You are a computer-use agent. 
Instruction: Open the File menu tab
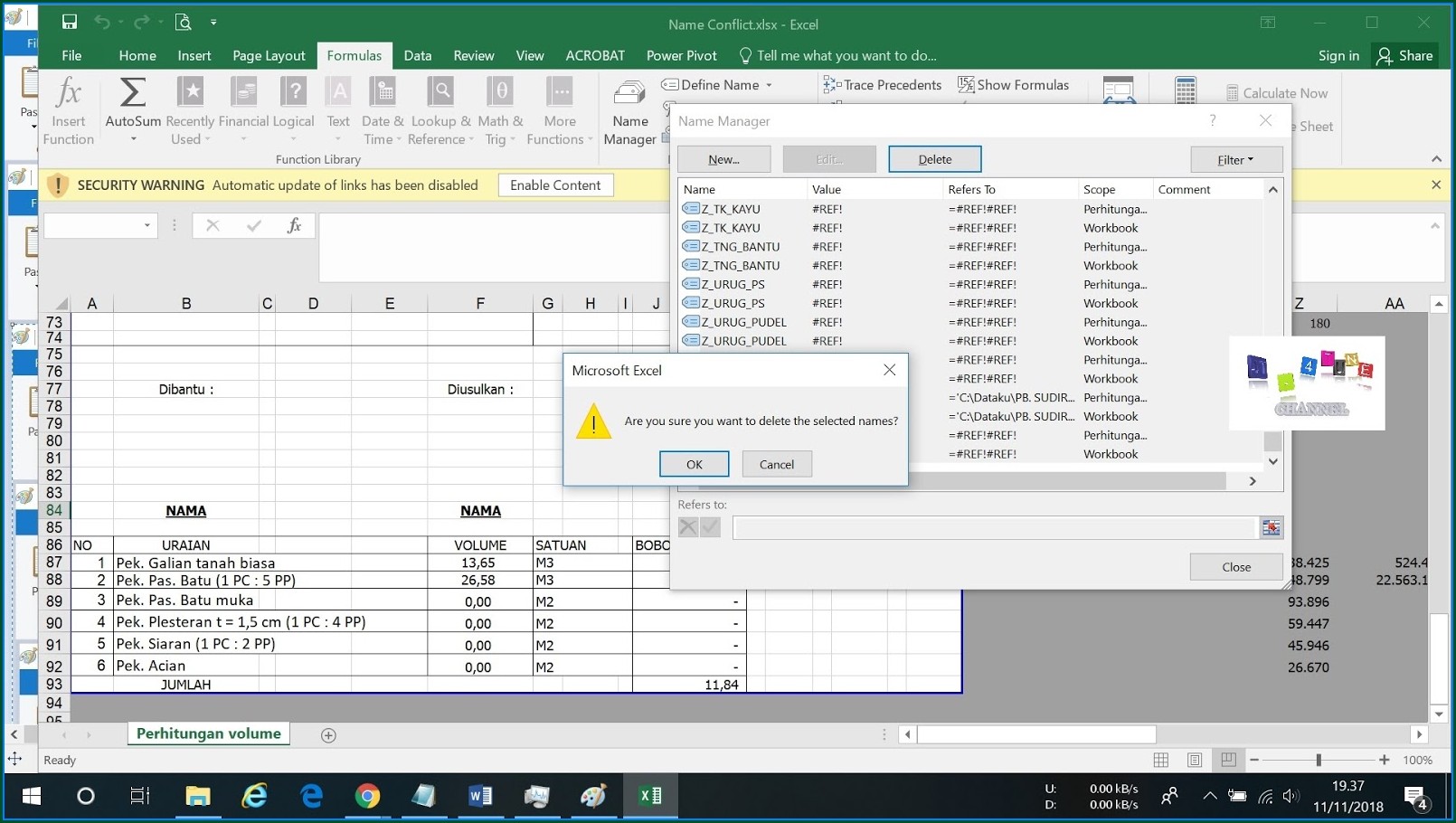pos(71,55)
